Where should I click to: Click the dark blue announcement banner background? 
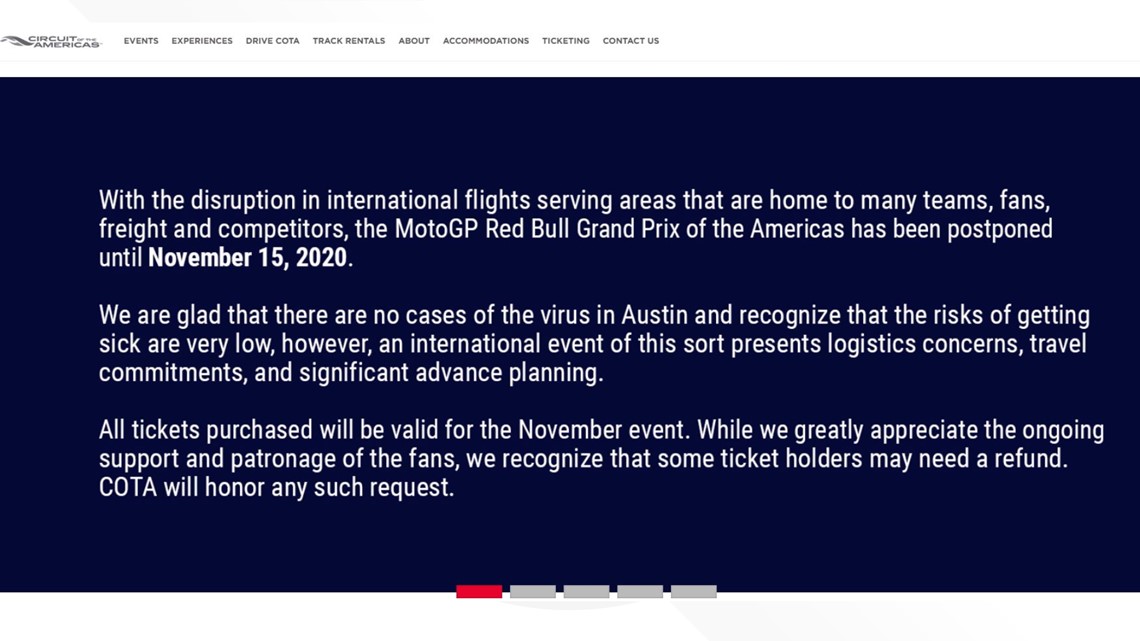(x=570, y=124)
